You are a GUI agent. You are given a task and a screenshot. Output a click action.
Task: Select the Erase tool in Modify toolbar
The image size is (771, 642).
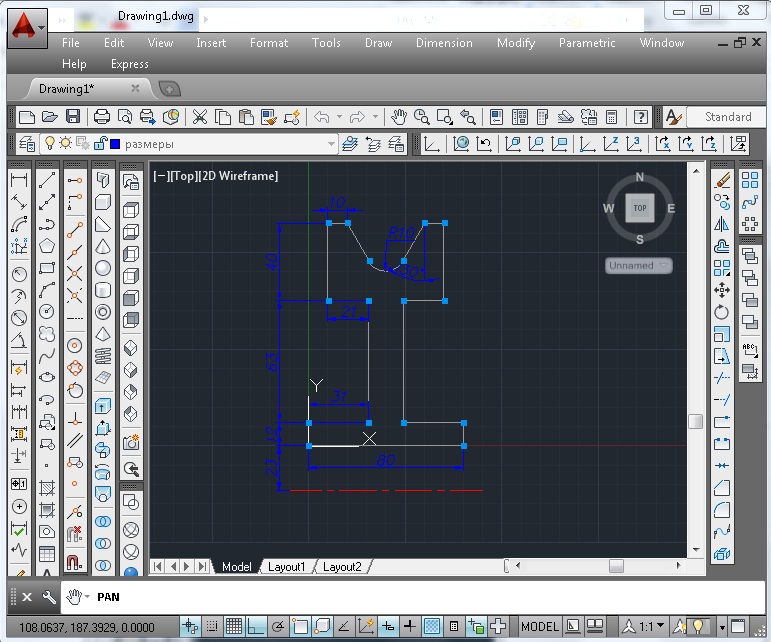(722, 180)
